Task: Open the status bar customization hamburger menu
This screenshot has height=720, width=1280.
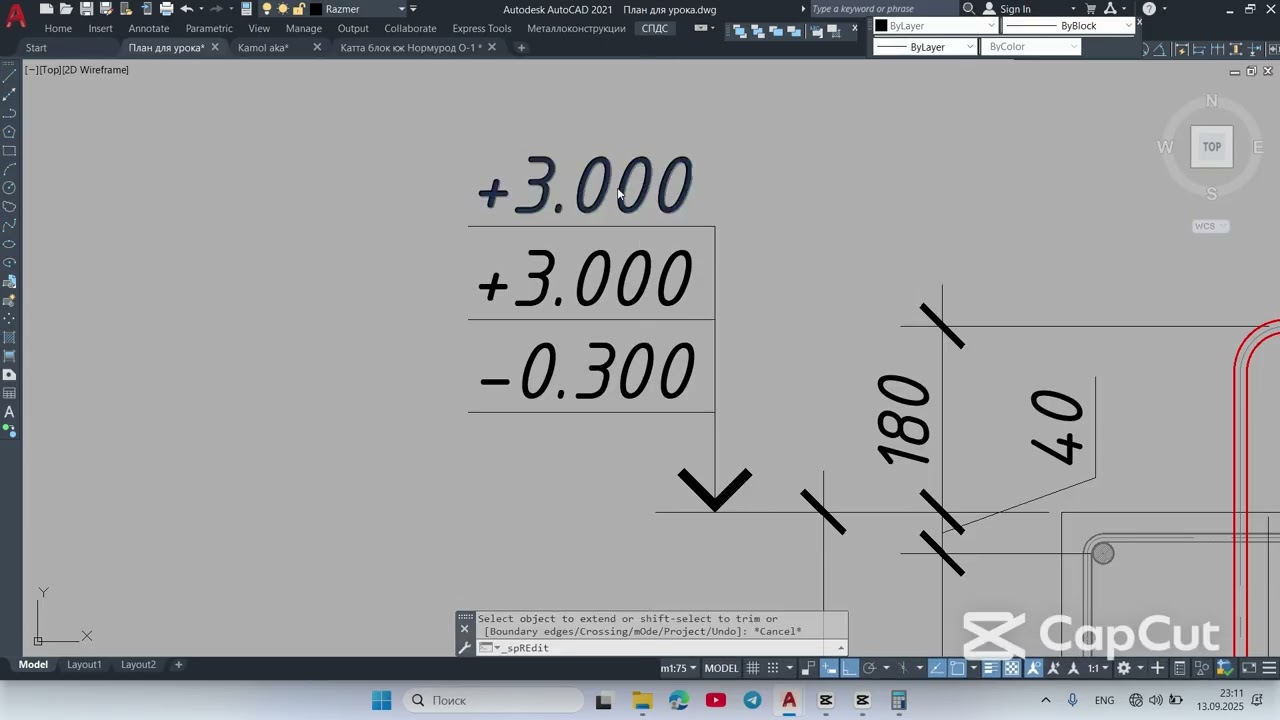Action: coord(1269,668)
